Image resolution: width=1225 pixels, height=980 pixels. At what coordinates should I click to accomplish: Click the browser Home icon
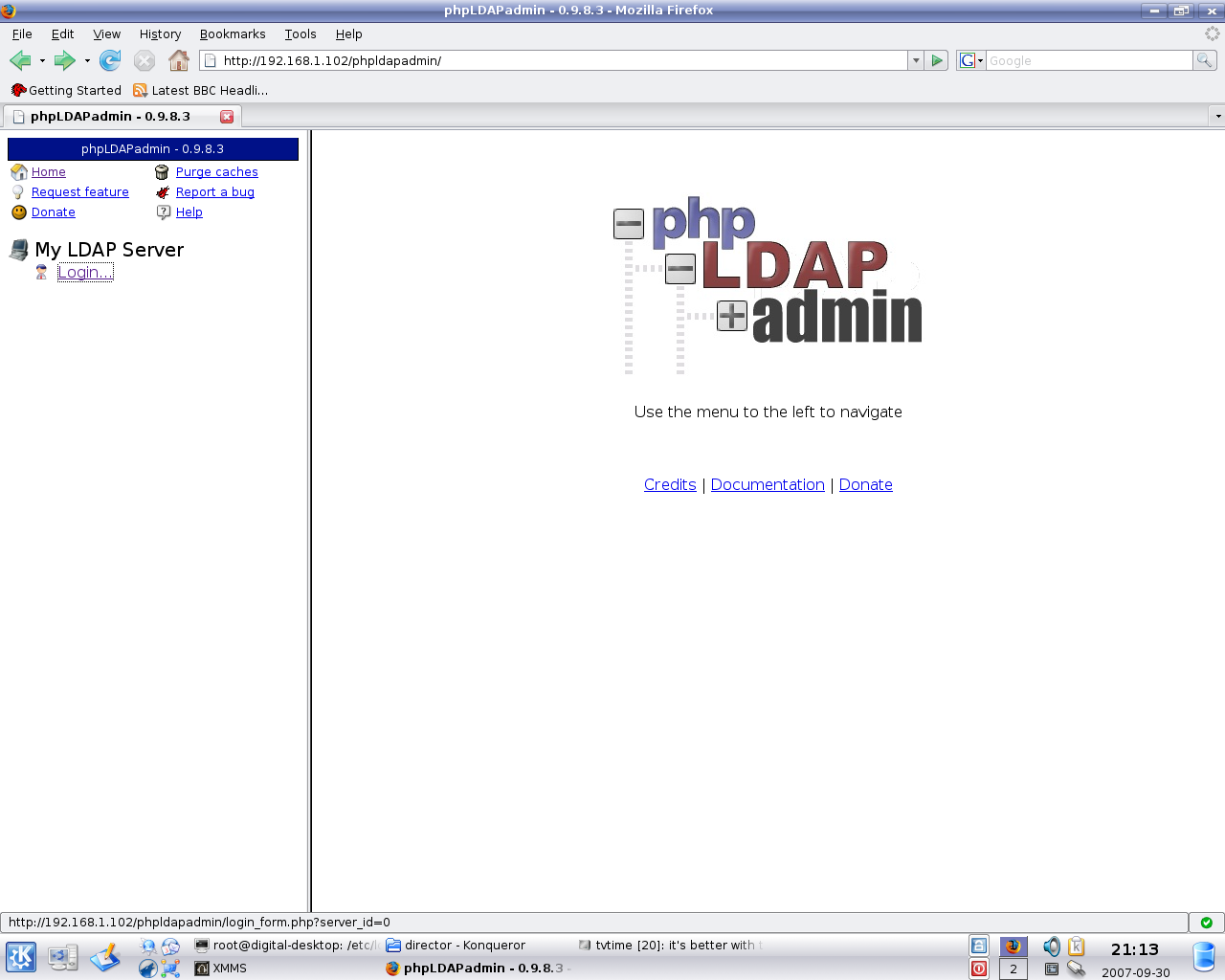[x=179, y=60]
